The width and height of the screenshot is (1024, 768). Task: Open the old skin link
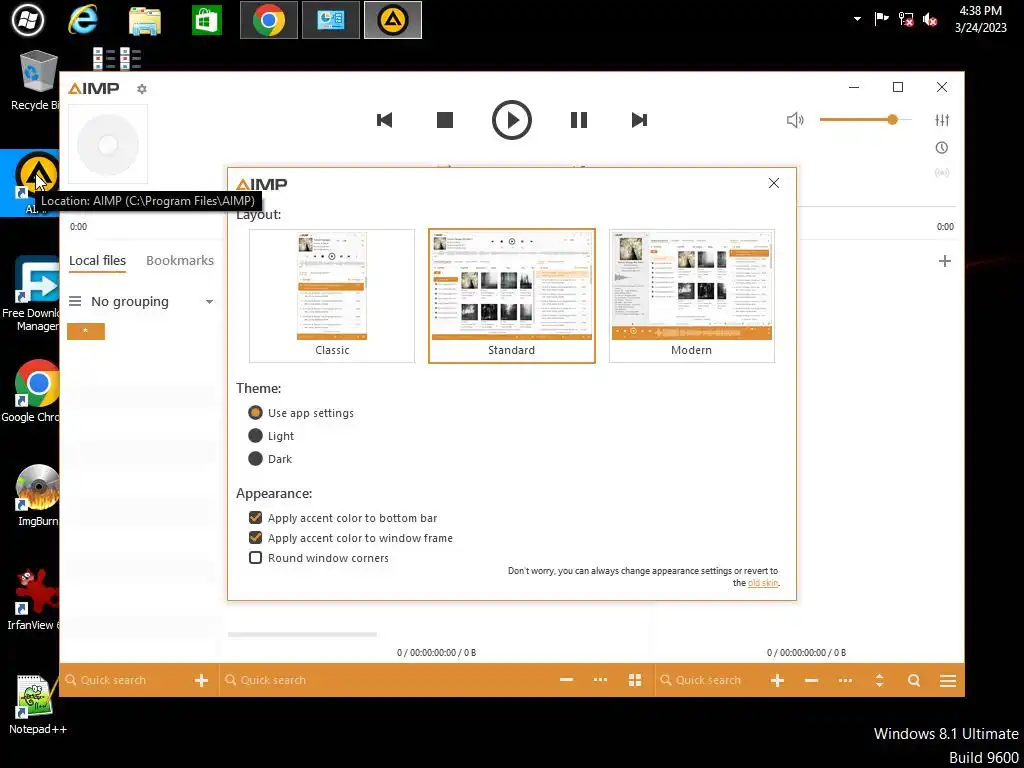coord(763,583)
